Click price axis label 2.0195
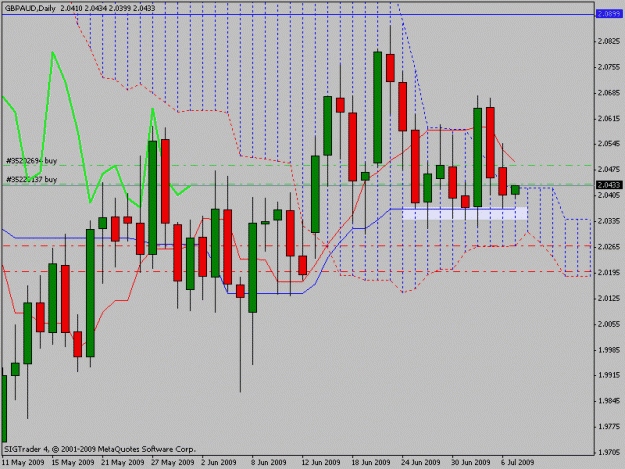Image resolution: width=625 pixels, height=469 pixels. 609,273
